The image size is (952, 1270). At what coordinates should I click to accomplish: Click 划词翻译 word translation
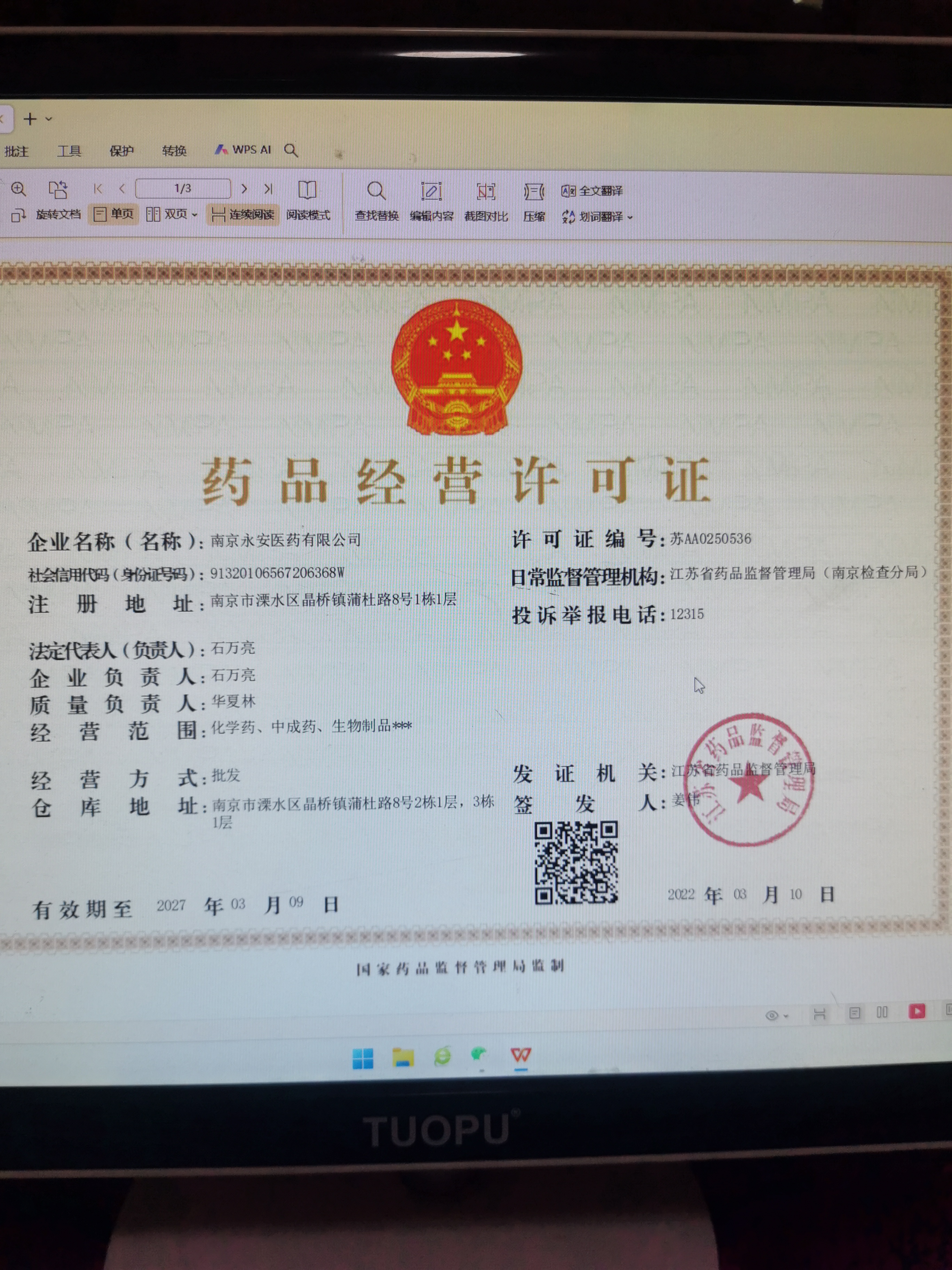pyautogui.click(x=592, y=217)
